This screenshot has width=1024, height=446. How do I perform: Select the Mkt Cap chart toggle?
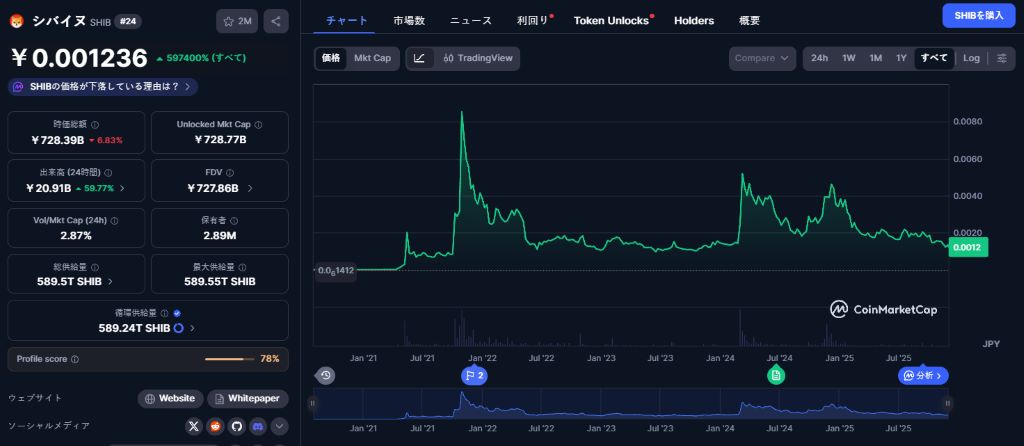coord(372,58)
